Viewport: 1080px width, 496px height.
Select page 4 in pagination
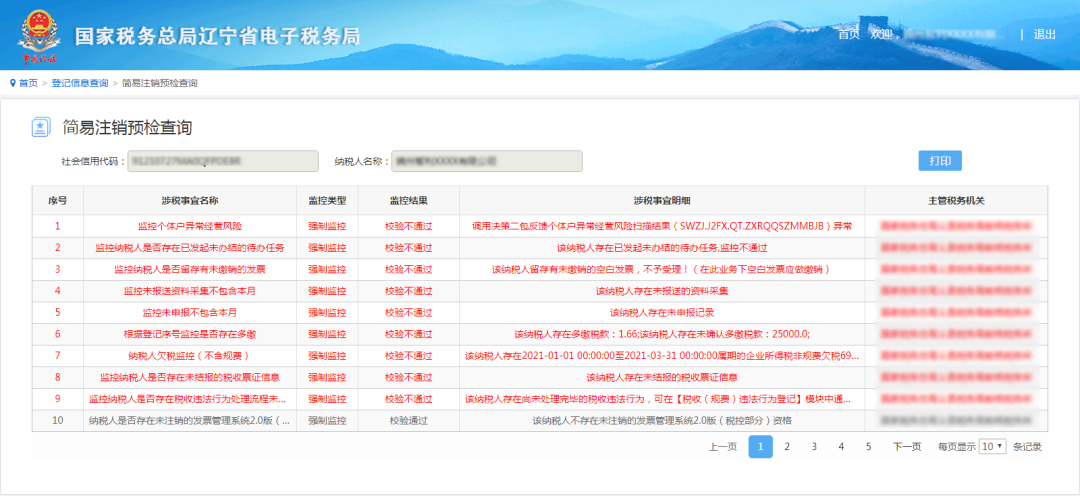pyautogui.click(x=841, y=446)
